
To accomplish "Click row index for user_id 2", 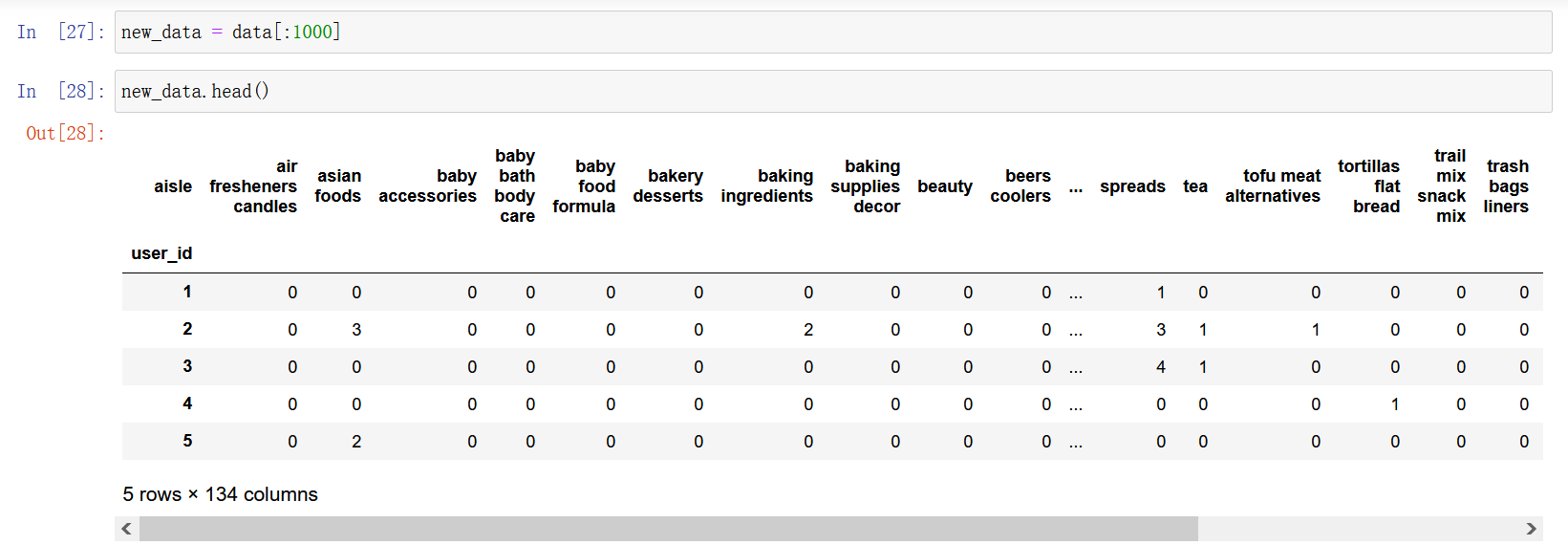I will 187,329.
